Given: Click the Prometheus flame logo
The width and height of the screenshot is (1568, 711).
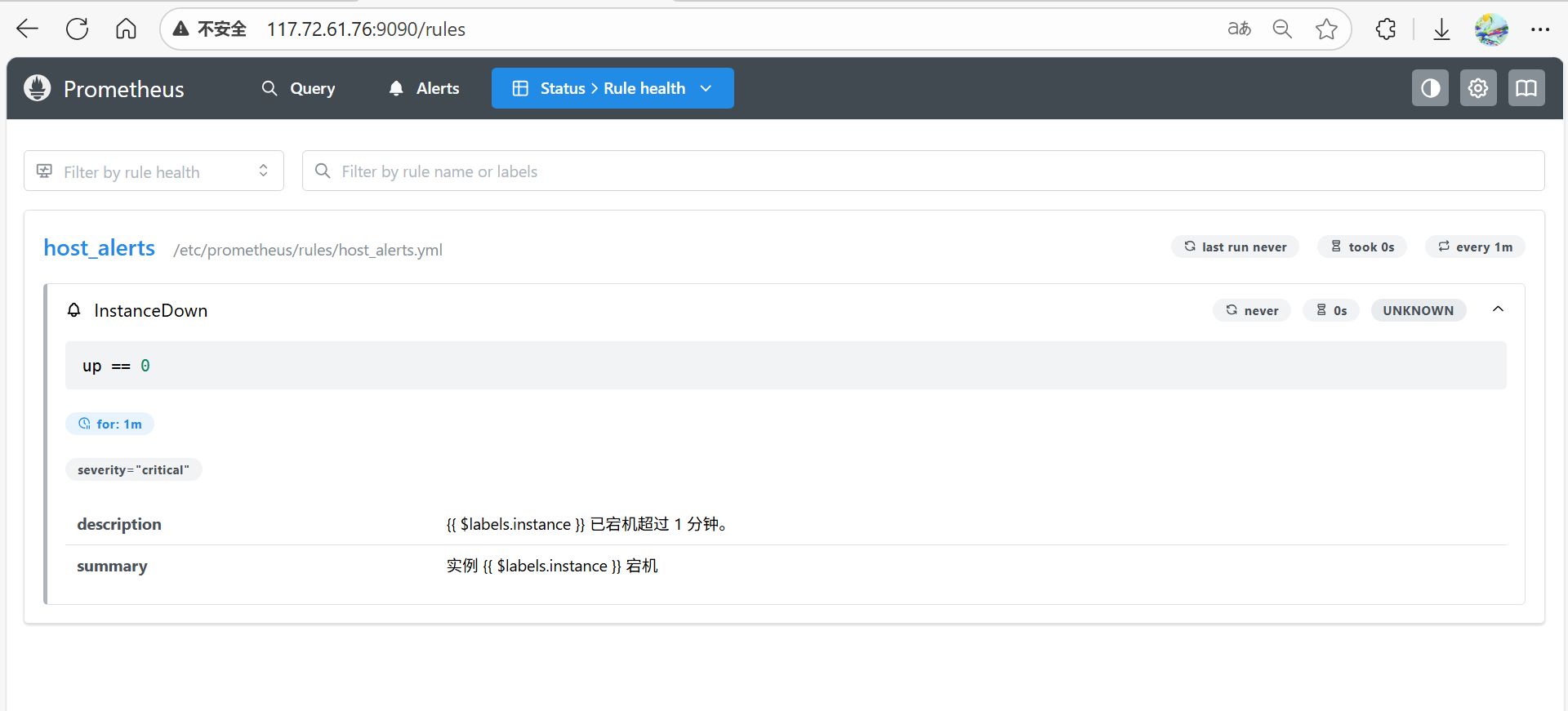Looking at the screenshot, I should point(38,88).
